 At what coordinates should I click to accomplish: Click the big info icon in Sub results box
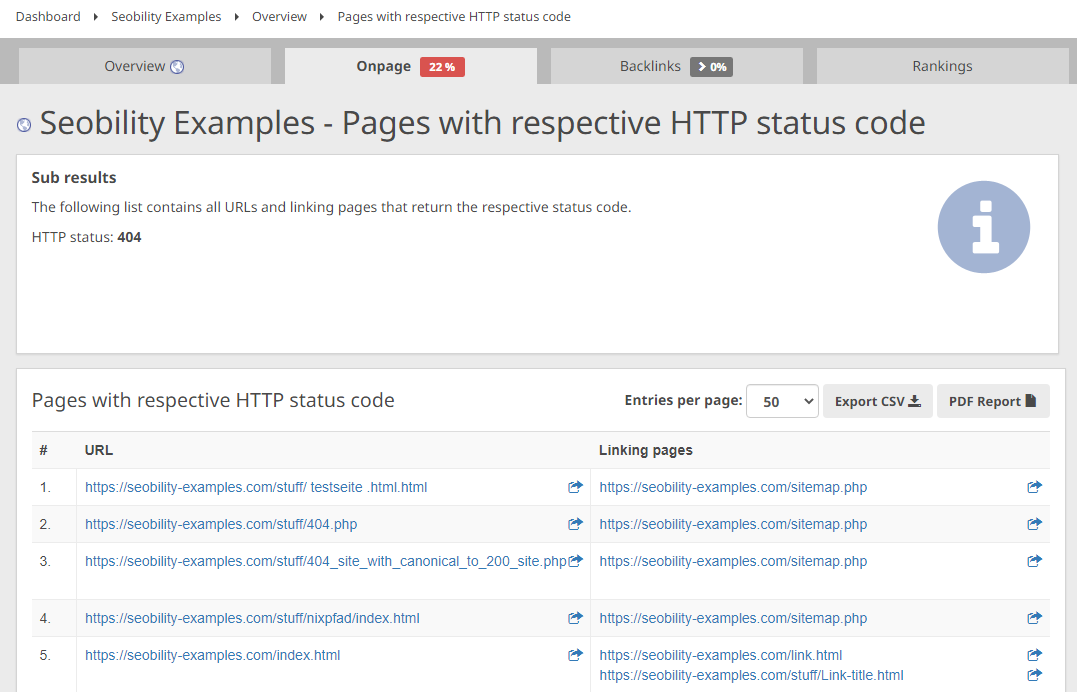984,227
